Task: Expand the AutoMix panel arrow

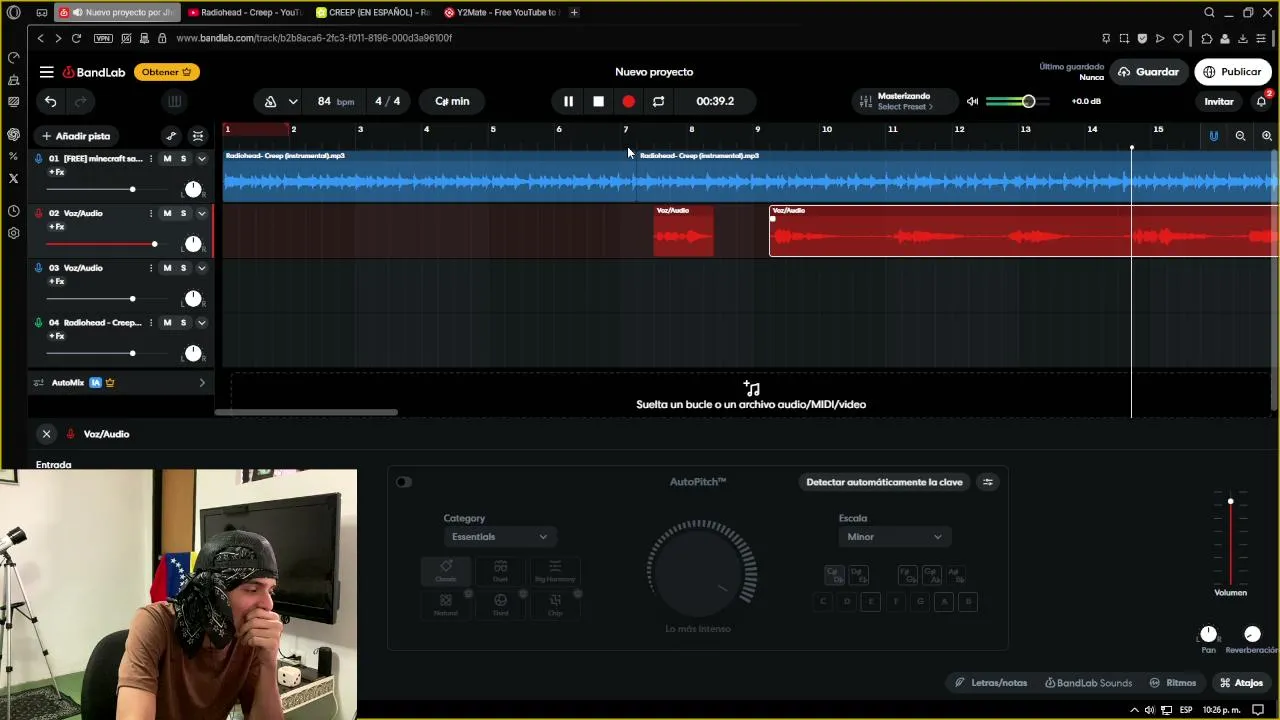Action: point(202,383)
